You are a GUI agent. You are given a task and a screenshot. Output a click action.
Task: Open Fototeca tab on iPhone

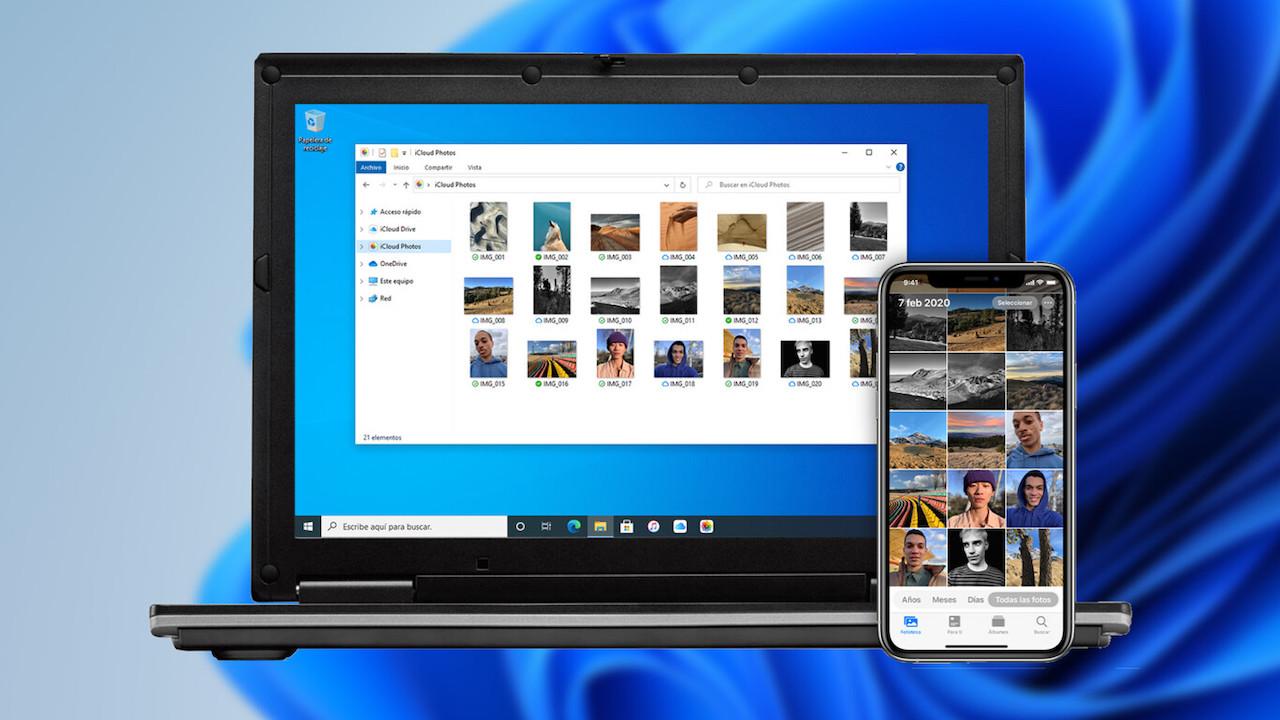[x=910, y=625]
